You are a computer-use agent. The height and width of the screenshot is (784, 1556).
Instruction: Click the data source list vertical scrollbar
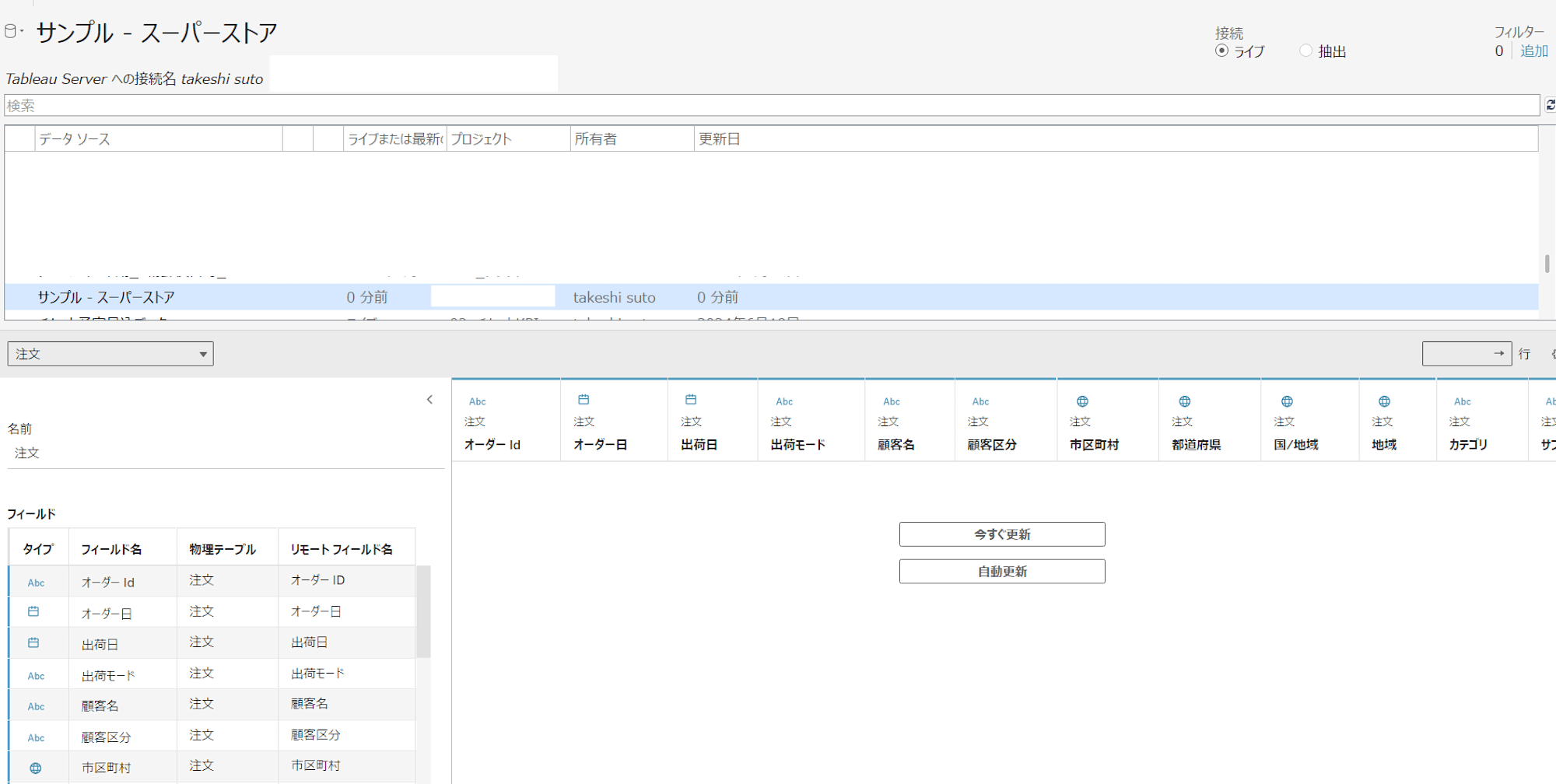pyautogui.click(x=1547, y=264)
